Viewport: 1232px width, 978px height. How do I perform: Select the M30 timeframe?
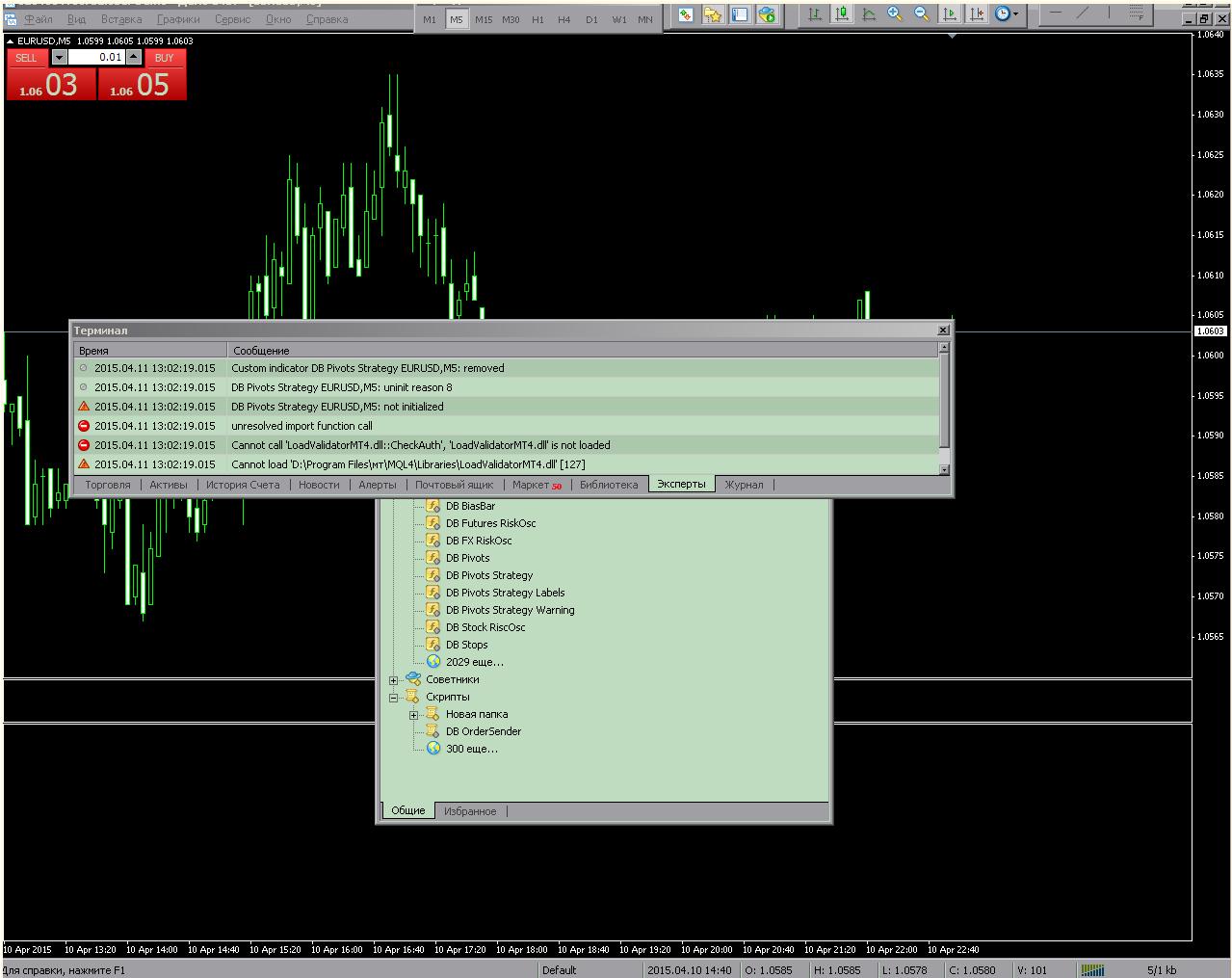[x=511, y=19]
